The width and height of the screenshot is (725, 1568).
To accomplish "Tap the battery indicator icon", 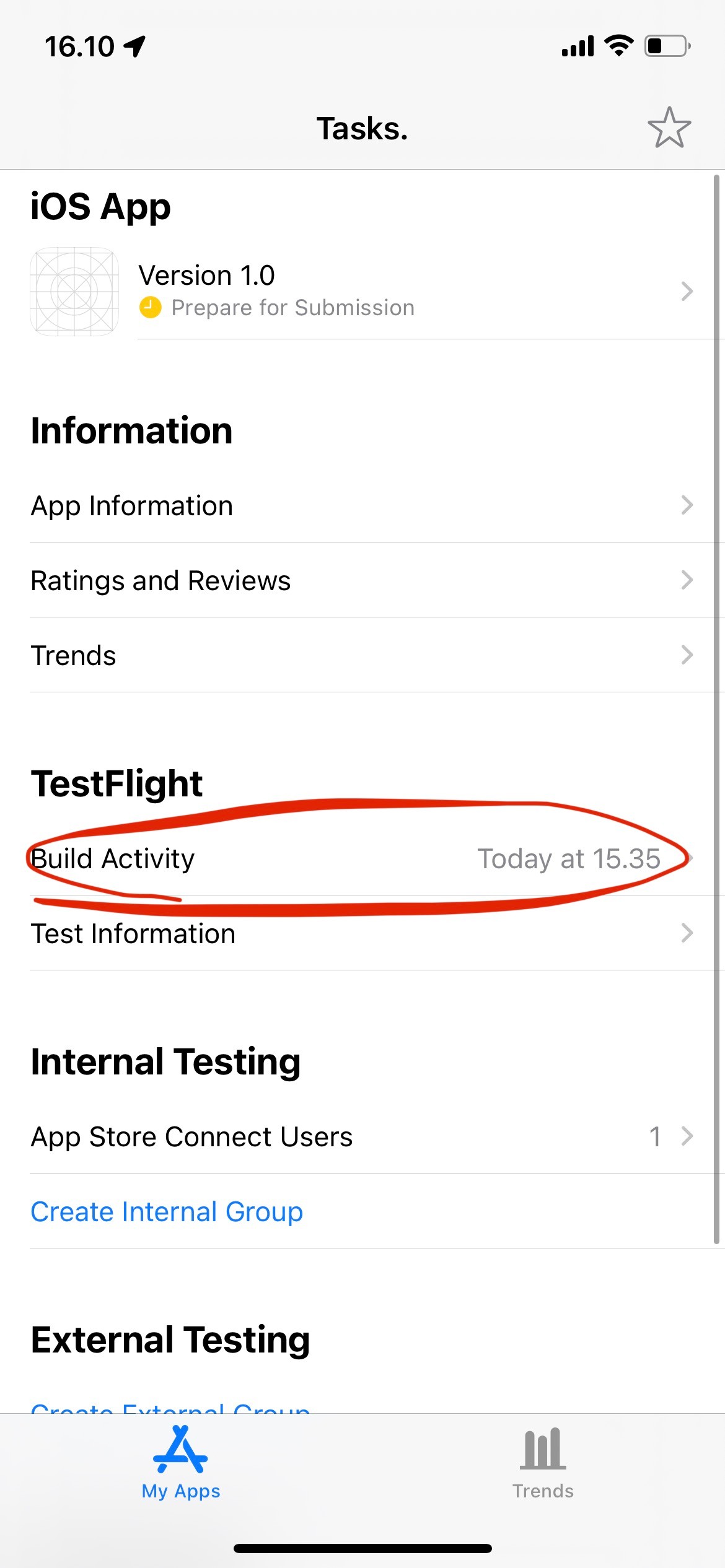I will 667,46.
